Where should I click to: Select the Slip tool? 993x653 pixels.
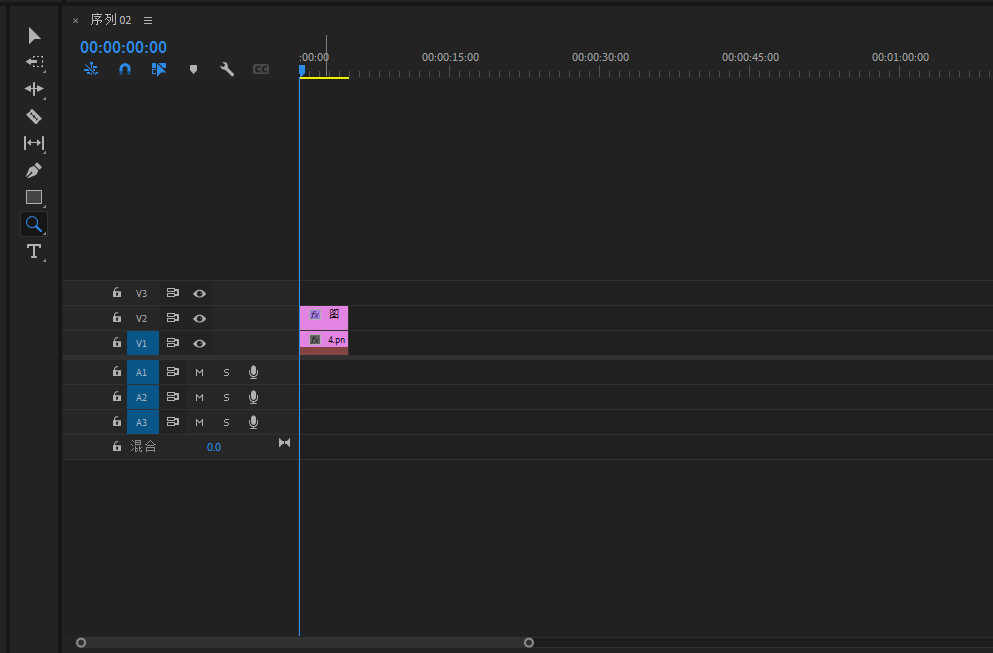click(34, 143)
